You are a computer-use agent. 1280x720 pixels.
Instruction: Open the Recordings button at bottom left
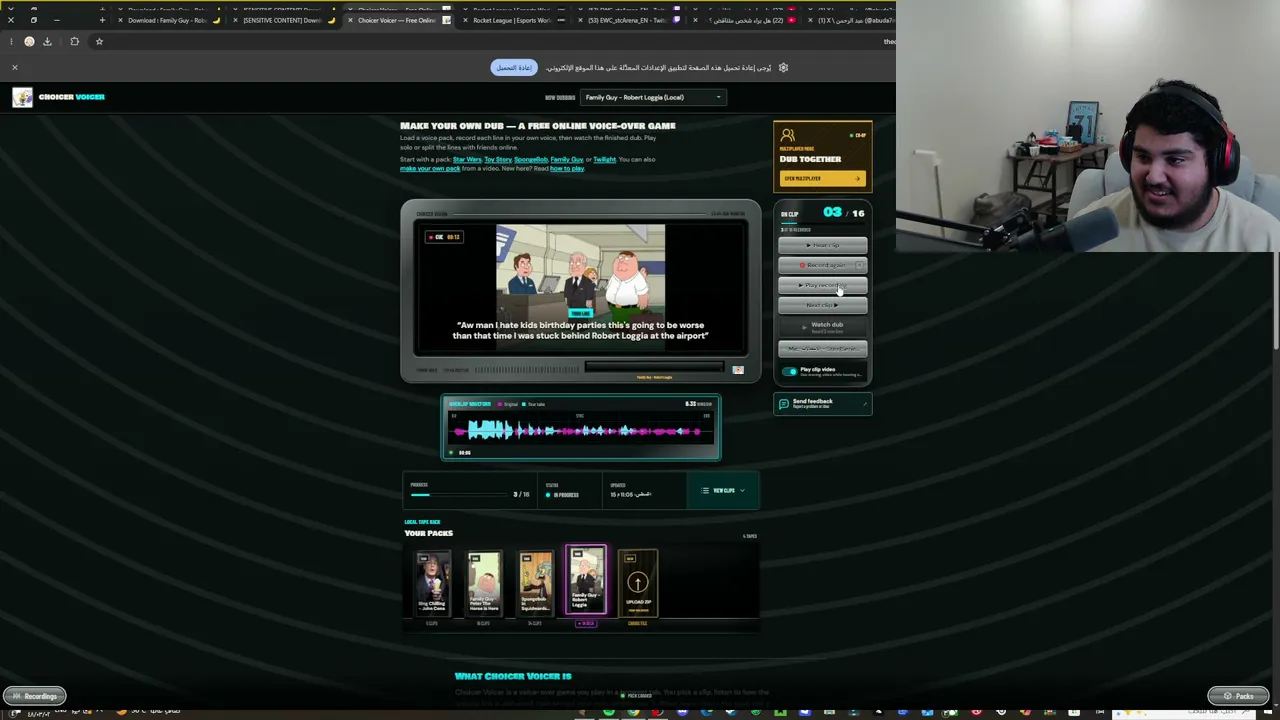(x=35, y=696)
